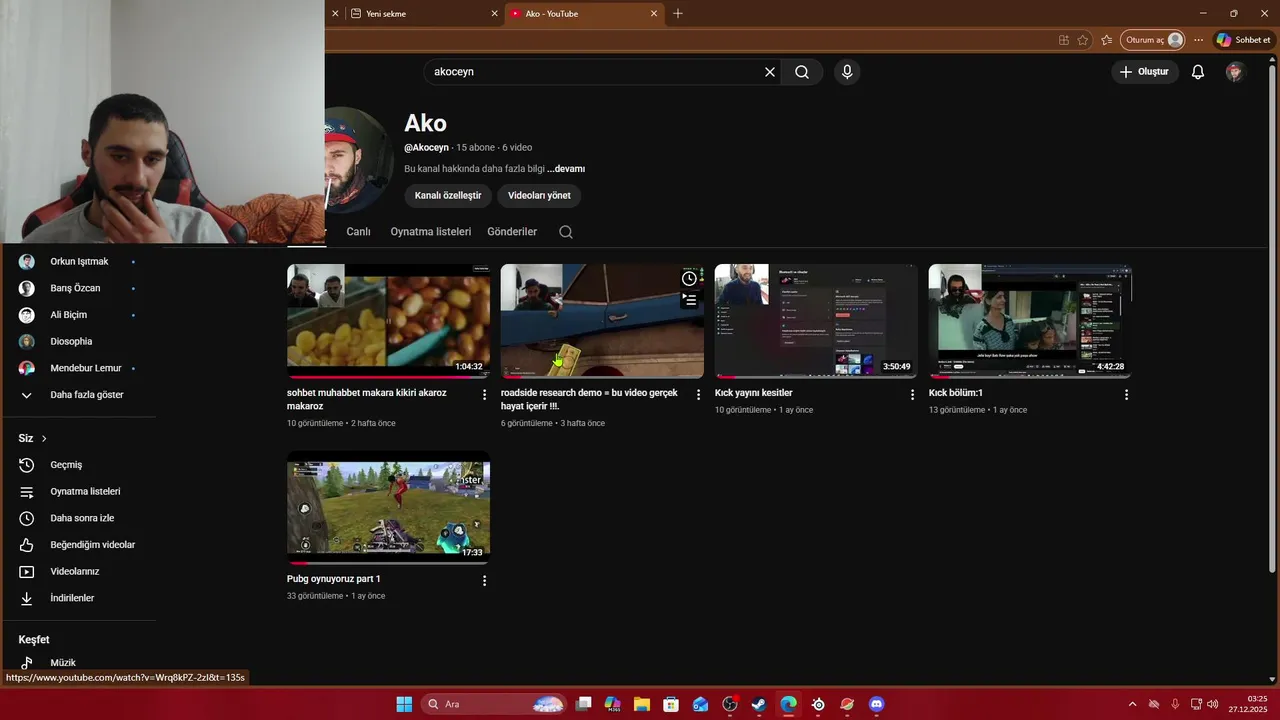Screen dimensions: 1280x720
Task: Open Oynatma listeleri in the sidebar
Action: tap(86, 492)
